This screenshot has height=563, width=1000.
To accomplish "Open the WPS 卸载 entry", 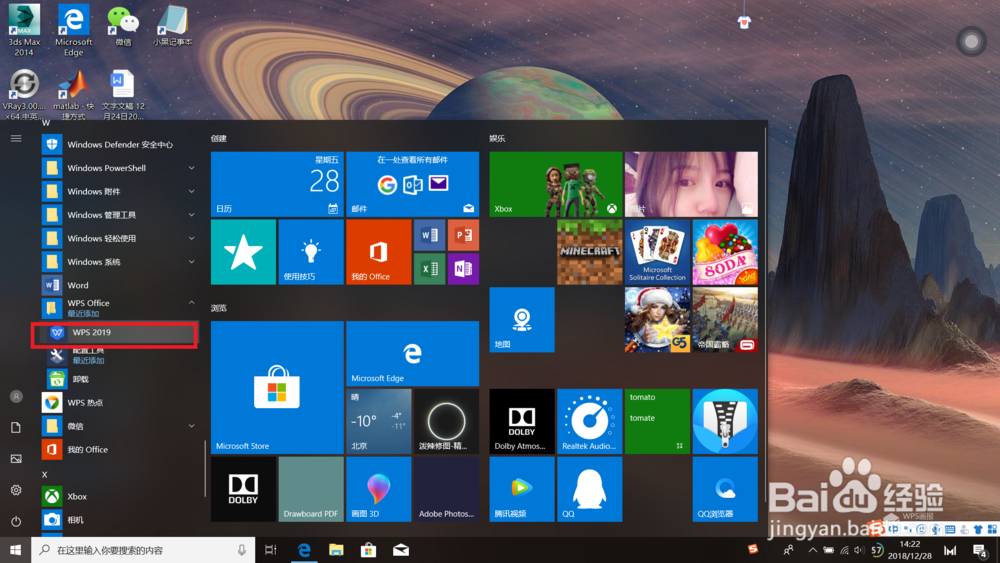I will tap(120, 379).
